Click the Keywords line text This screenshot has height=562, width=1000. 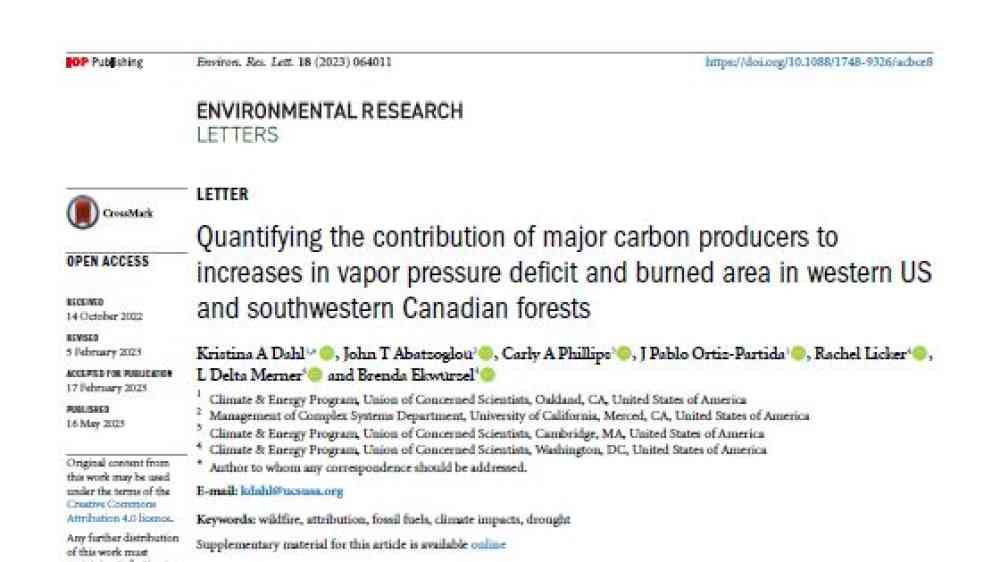pos(383,519)
